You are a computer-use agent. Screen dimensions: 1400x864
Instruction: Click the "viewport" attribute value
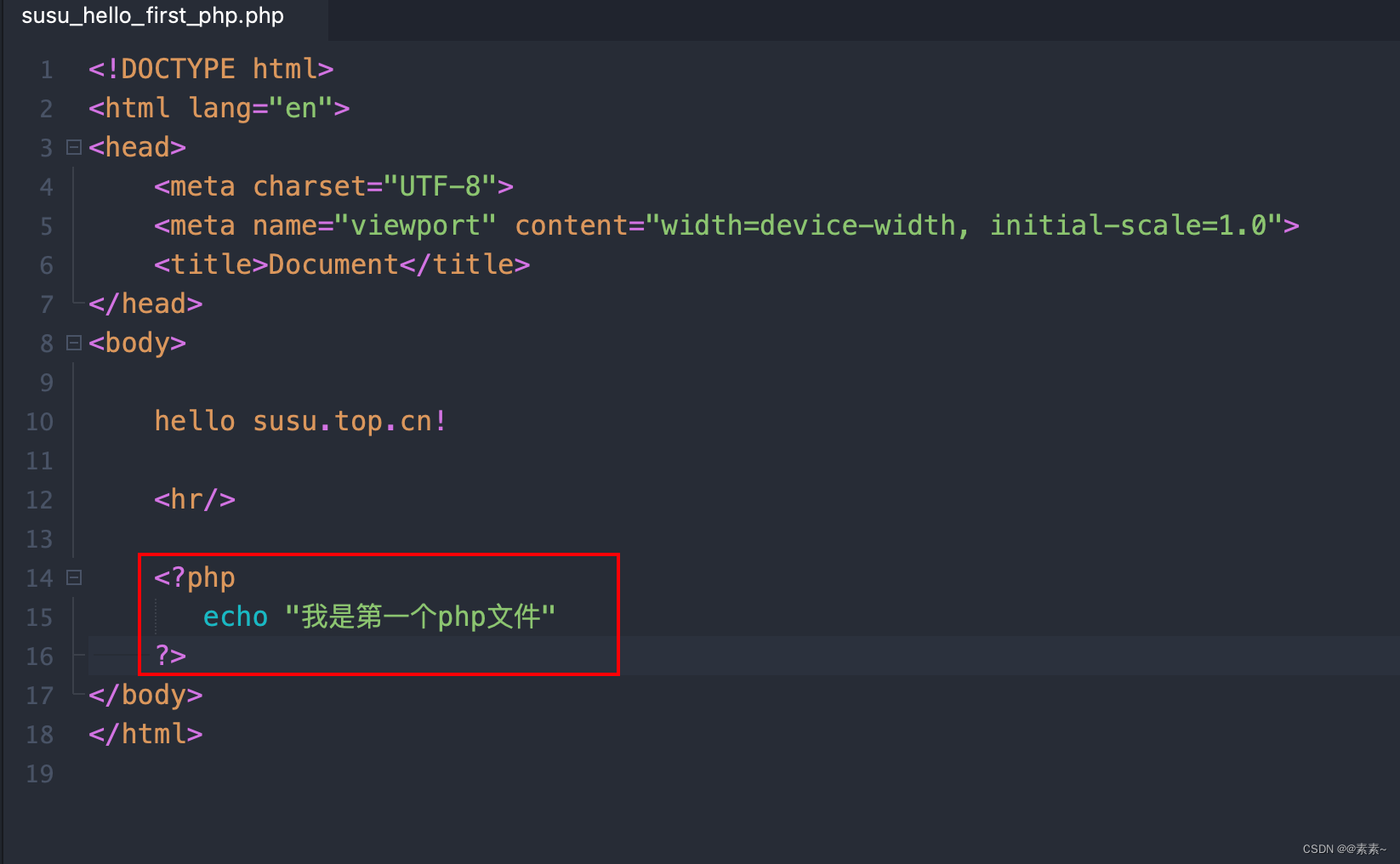415,225
